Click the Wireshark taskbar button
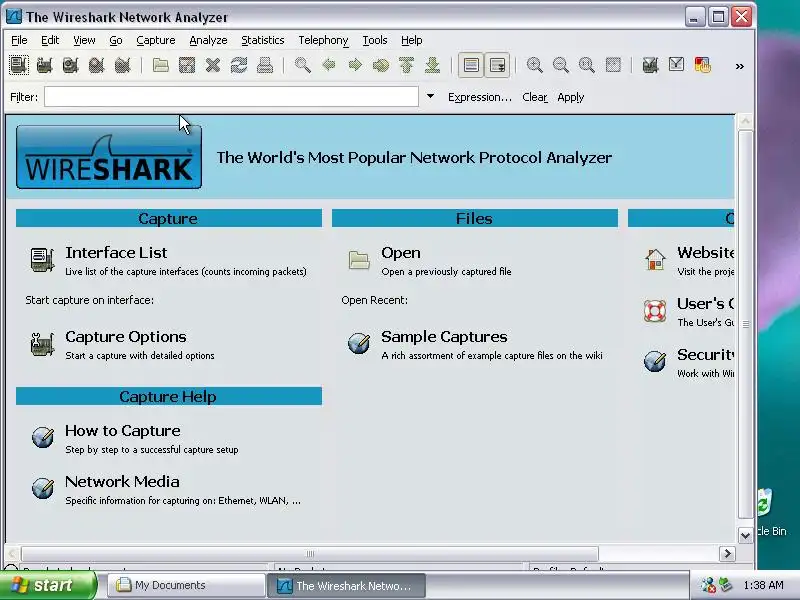This screenshot has height=600, width=800. 347,585
